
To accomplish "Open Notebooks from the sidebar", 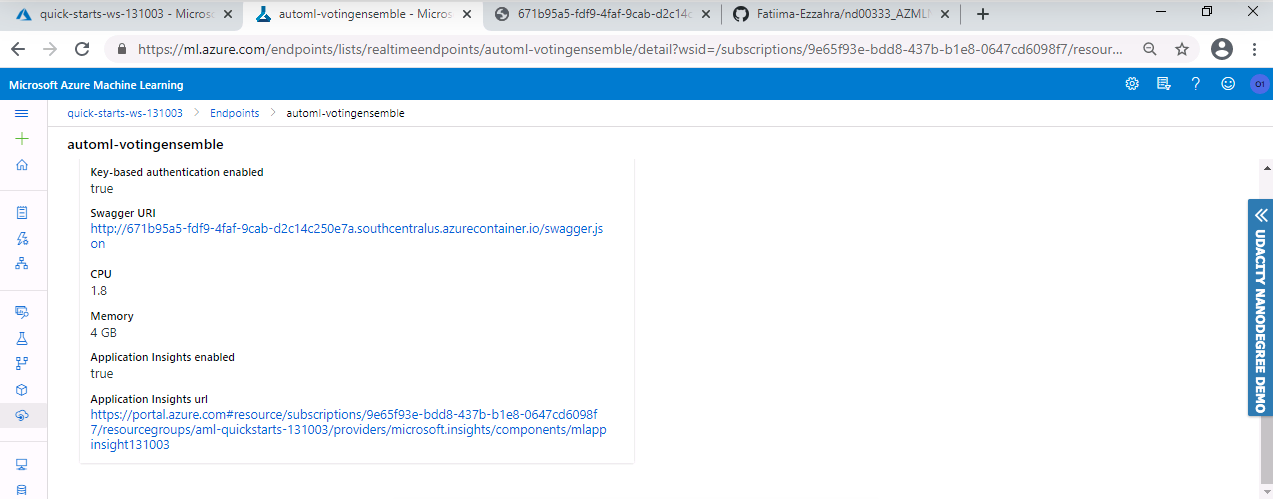I will 22,213.
